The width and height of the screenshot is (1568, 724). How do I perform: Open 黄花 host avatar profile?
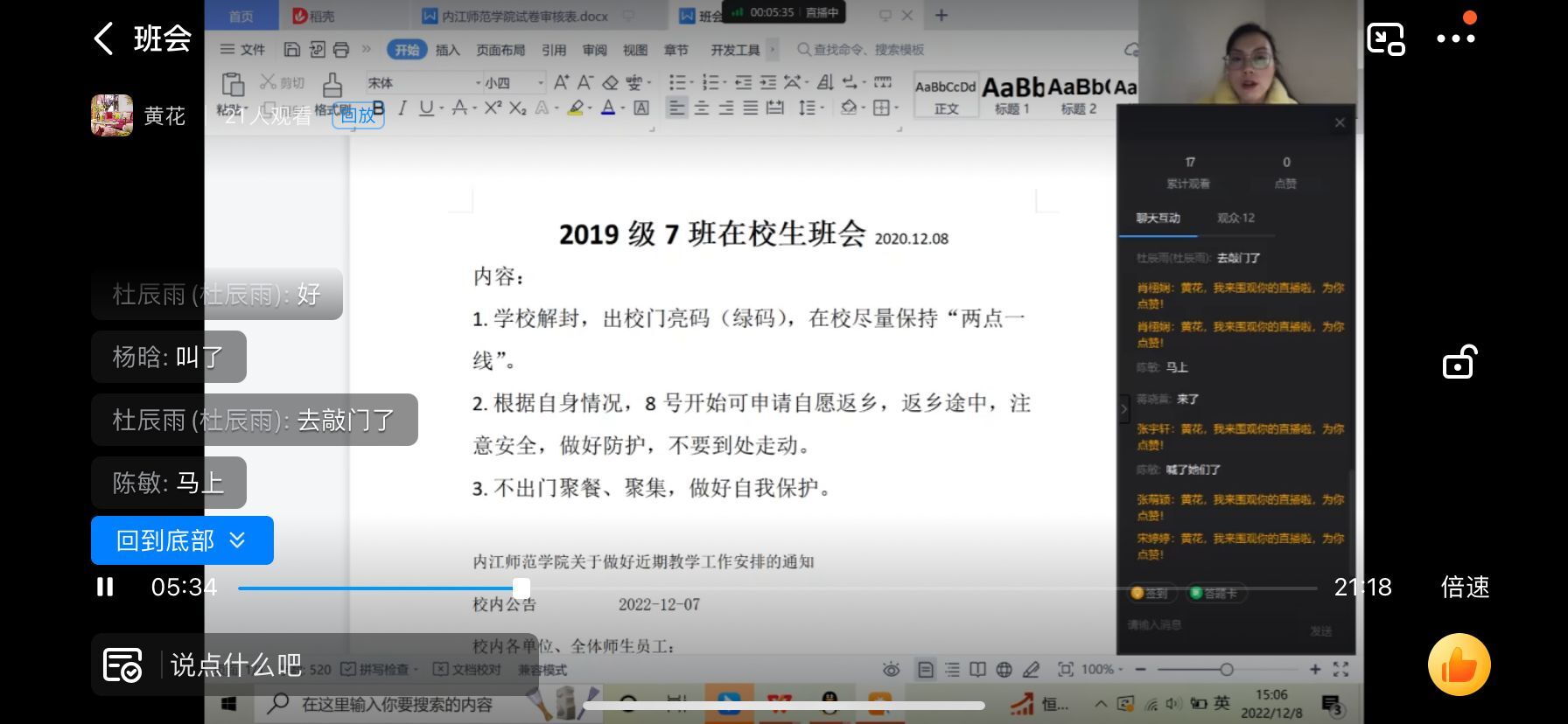112,115
